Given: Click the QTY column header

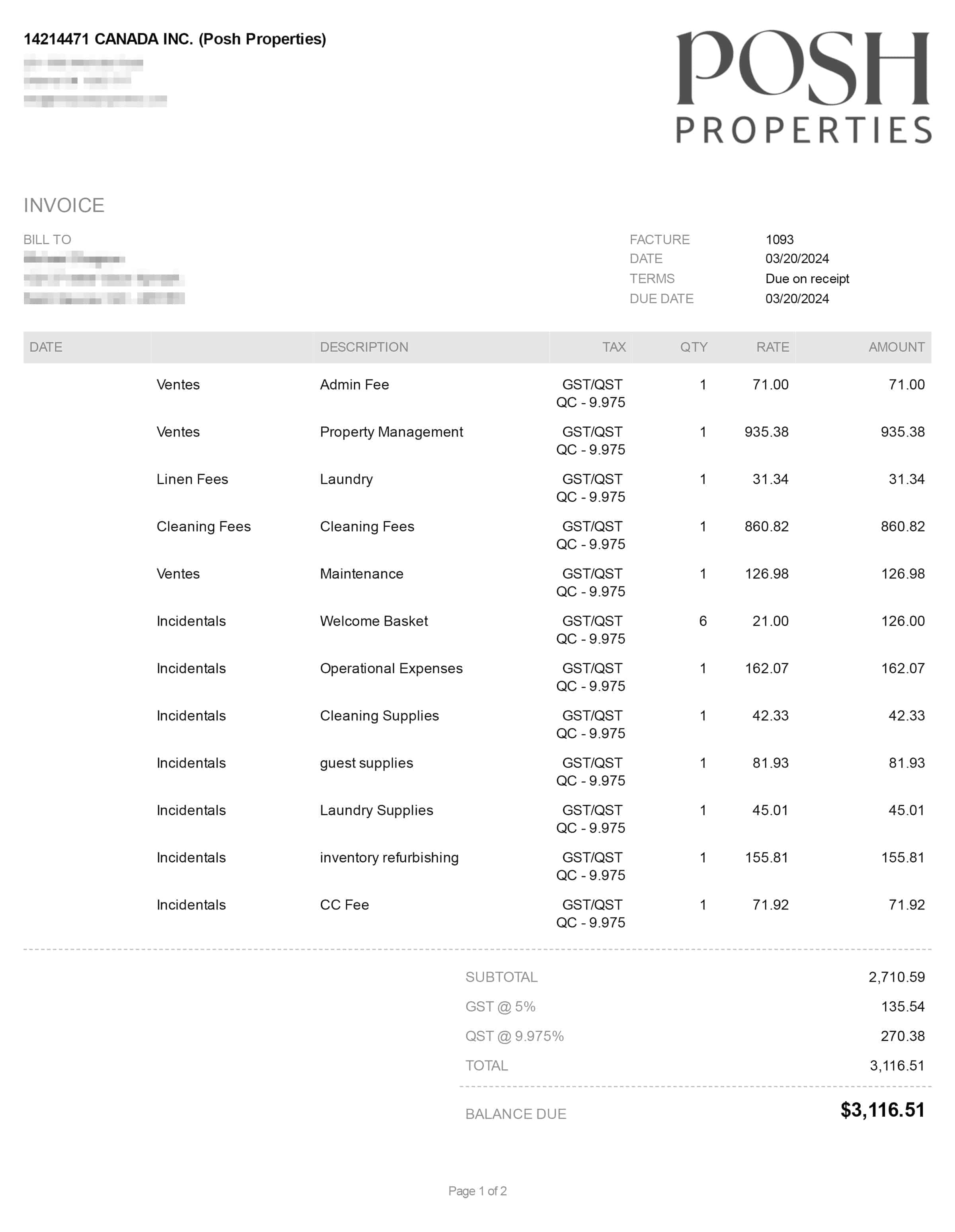Looking at the screenshot, I should [x=693, y=347].
